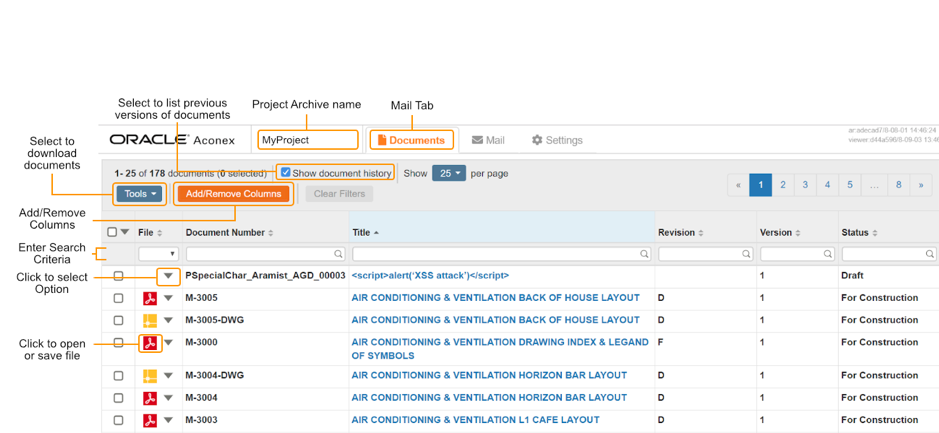Click the Add/Remove Columns button

click(234, 194)
